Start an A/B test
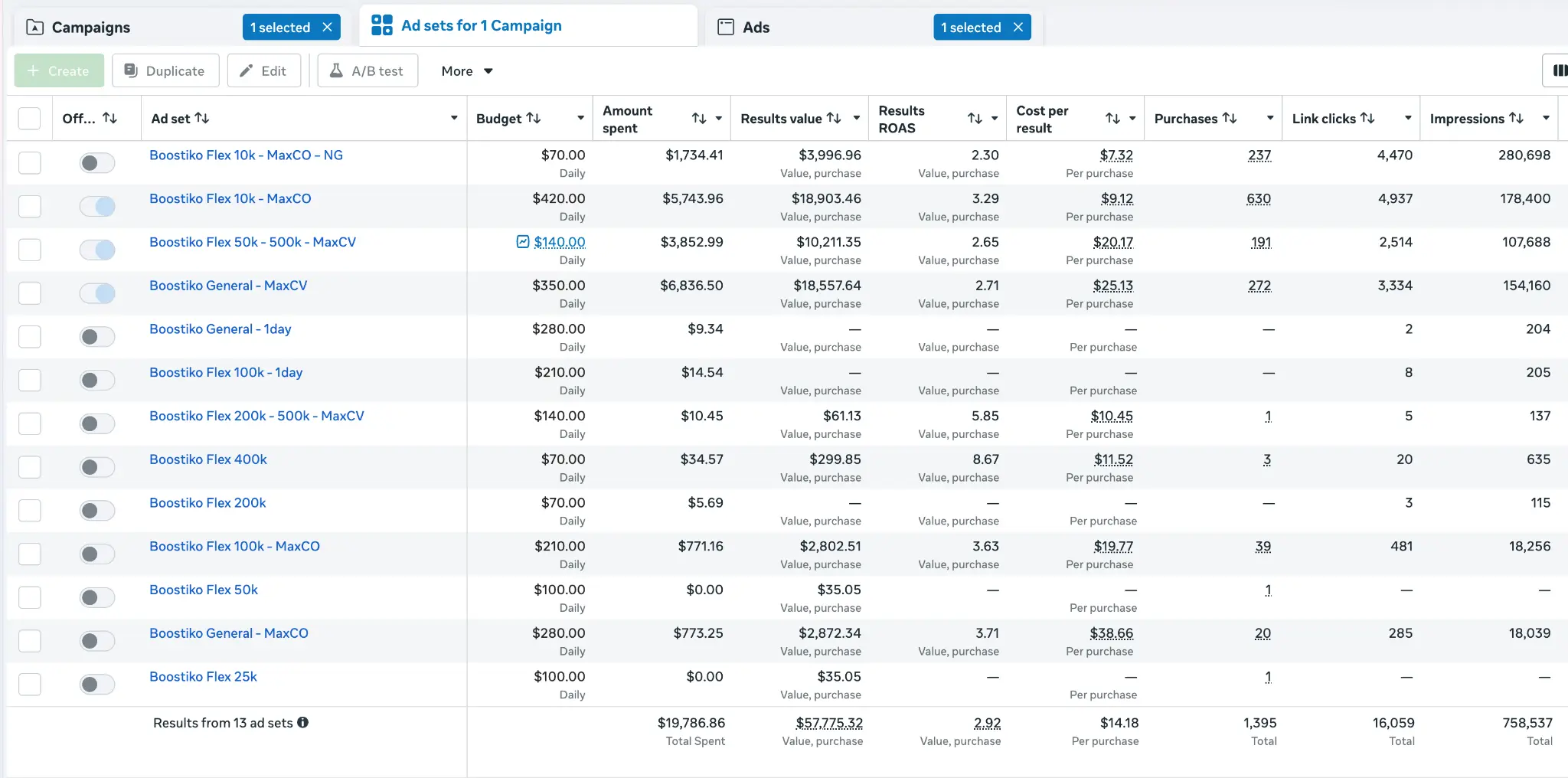This screenshot has width=1568, height=778. pyautogui.click(x=367, y=70)
